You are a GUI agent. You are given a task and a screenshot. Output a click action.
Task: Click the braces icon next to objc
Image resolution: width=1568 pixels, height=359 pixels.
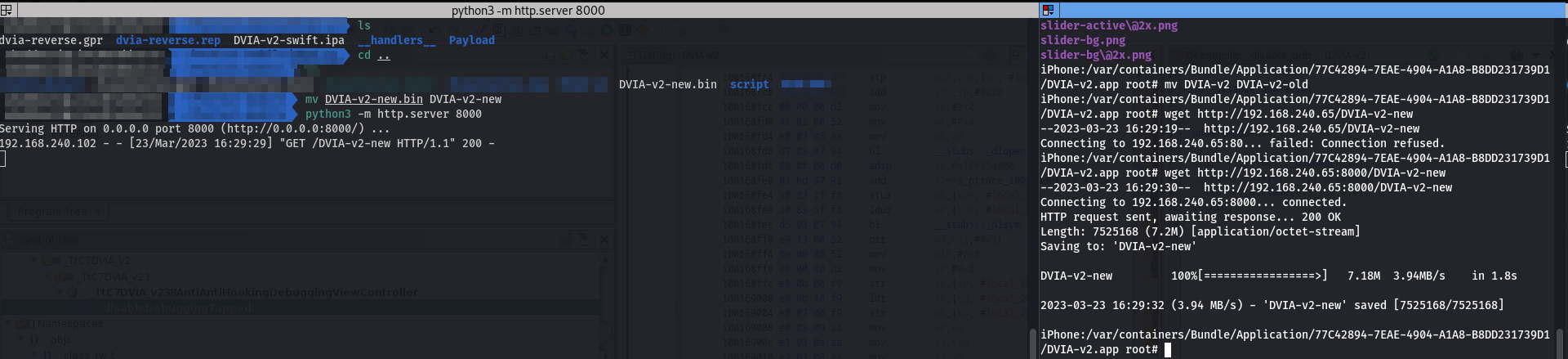click(x=34, y=339)
